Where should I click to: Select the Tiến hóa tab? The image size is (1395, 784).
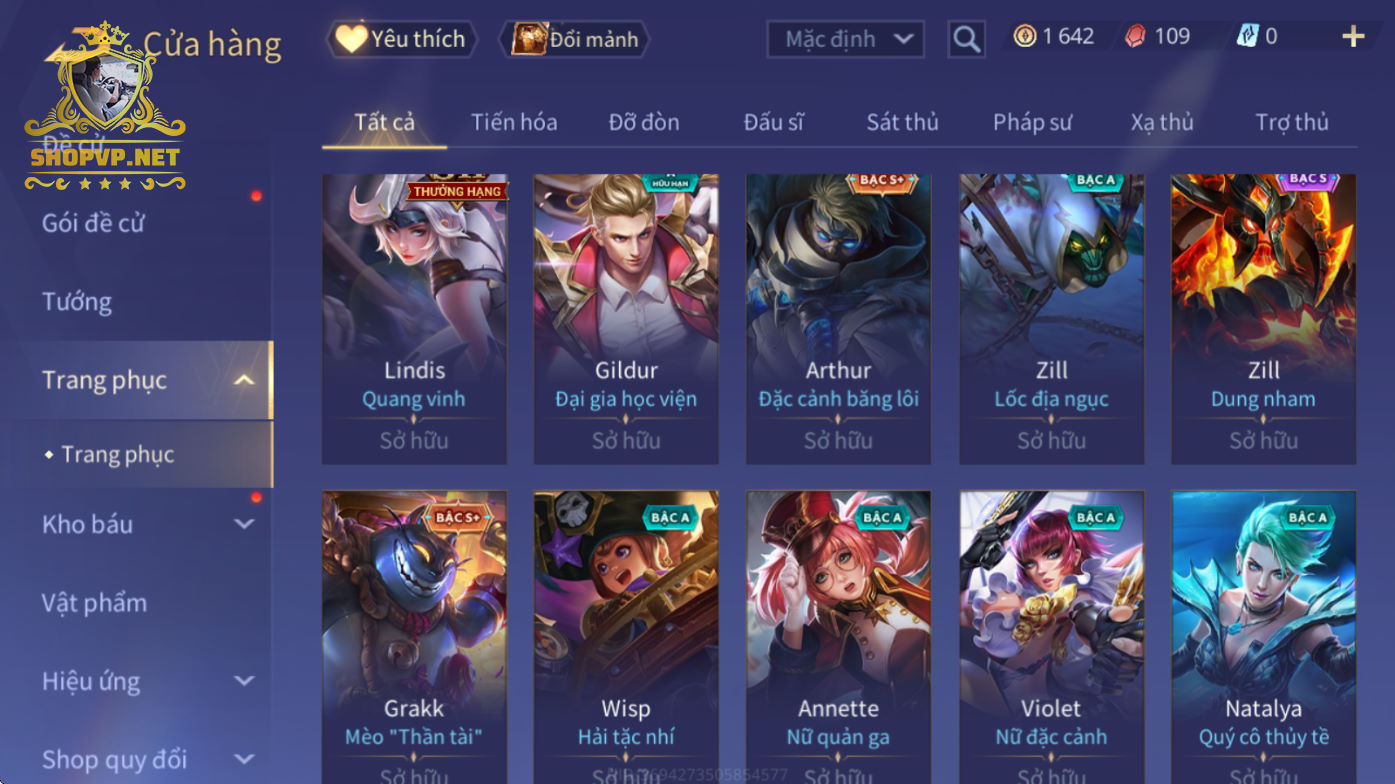[x=514, y=122]
